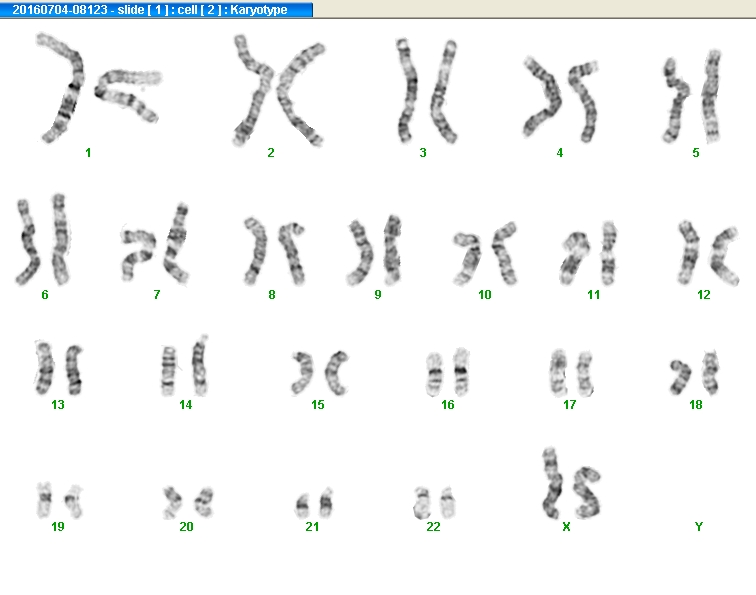Screen dimensions: 756x595
Task: Pick the left chromosome 17 image
Action: (x=558, y=373)
